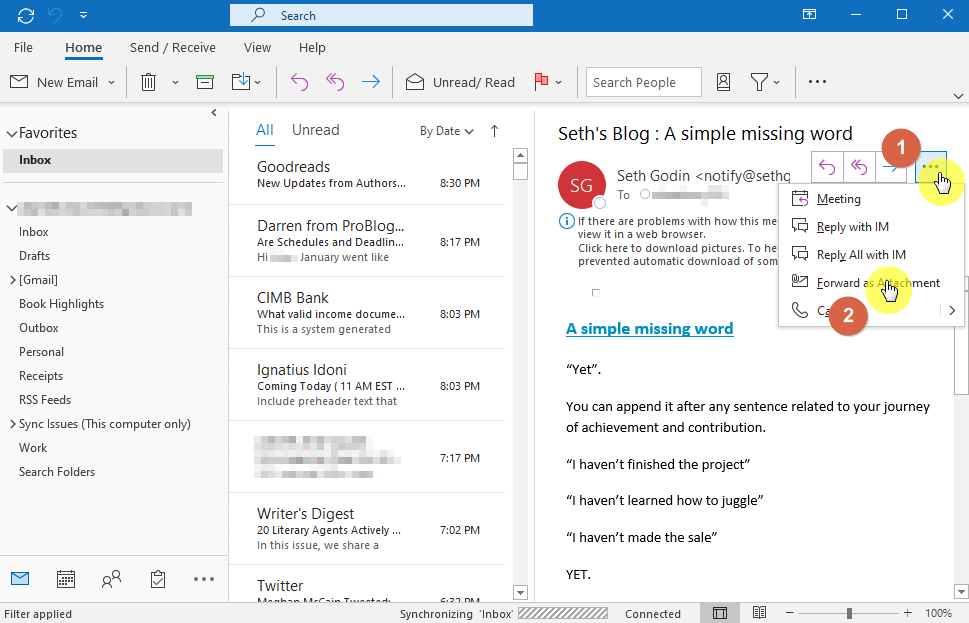Viewport: 969px width, 623px height.
Task: Expand the New Email dropdown arrow
Action: coord(111,82)
